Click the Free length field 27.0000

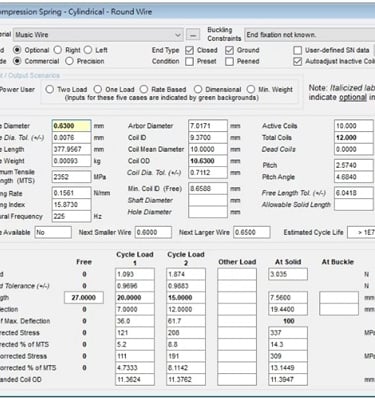pos(84,298)
